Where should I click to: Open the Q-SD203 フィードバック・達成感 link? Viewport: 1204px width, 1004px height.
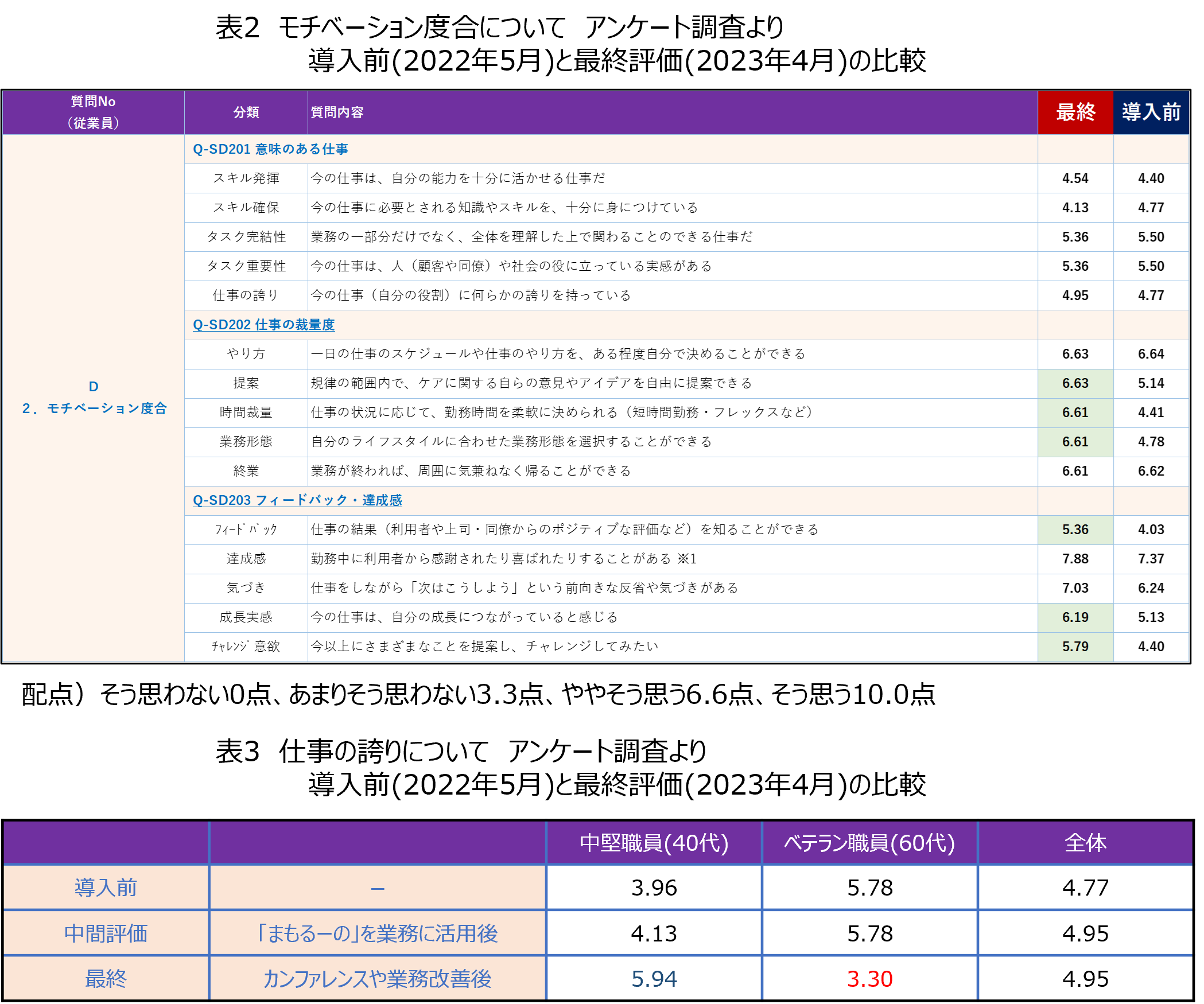[x=297, y=500]
